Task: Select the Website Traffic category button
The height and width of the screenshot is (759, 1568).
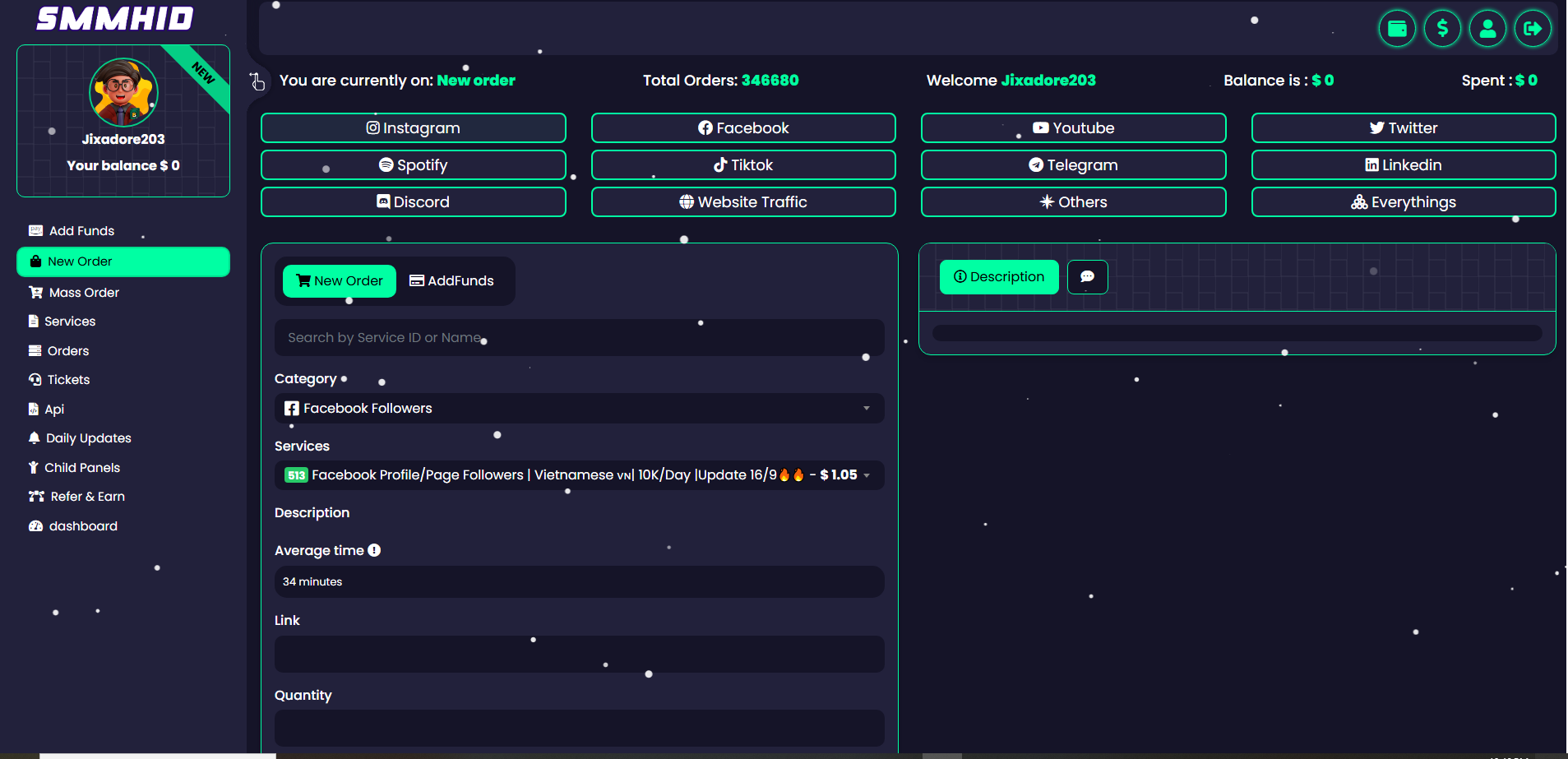Action: 743,201
